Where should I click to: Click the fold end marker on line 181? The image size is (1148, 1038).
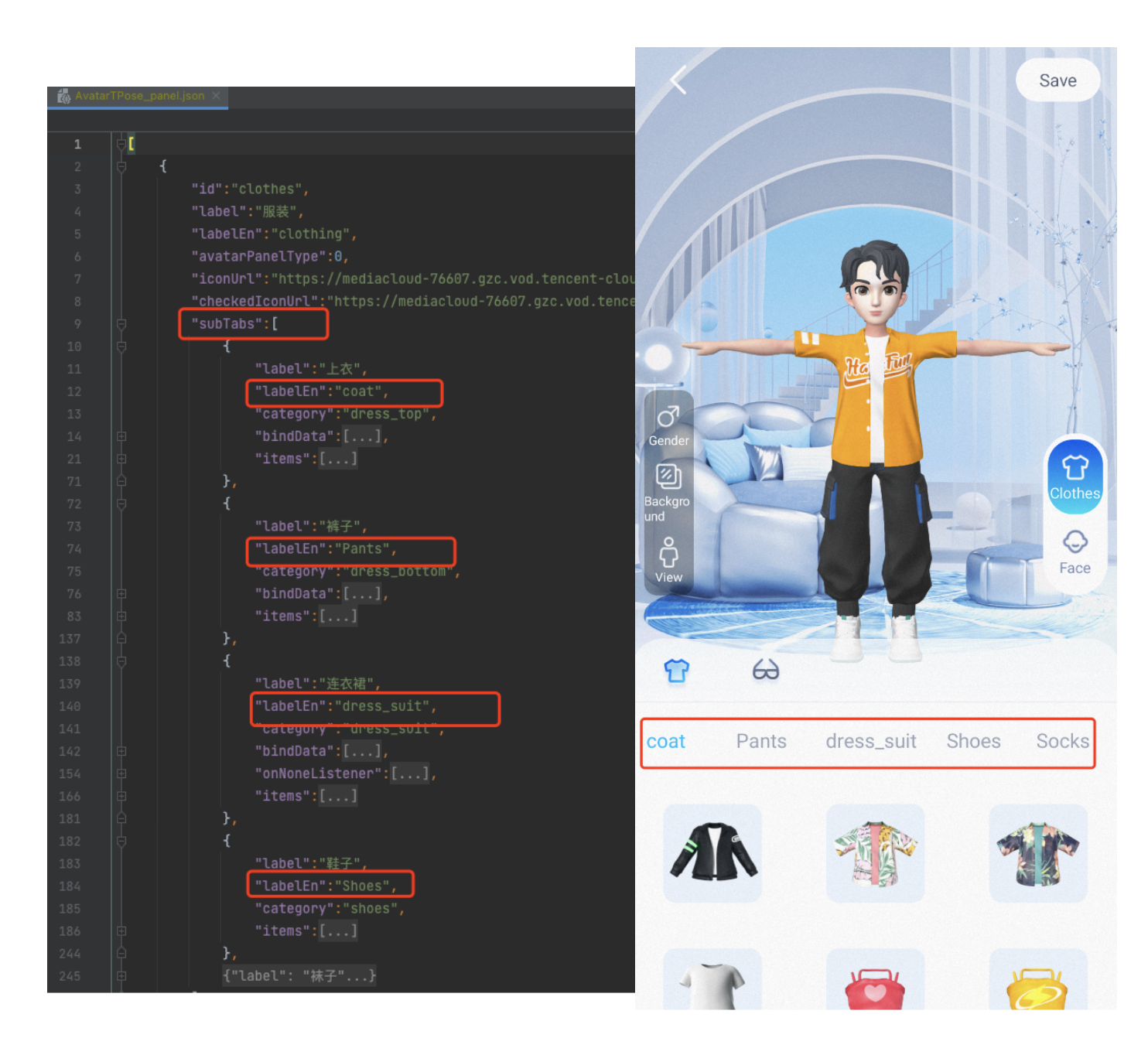click(121, 818)
